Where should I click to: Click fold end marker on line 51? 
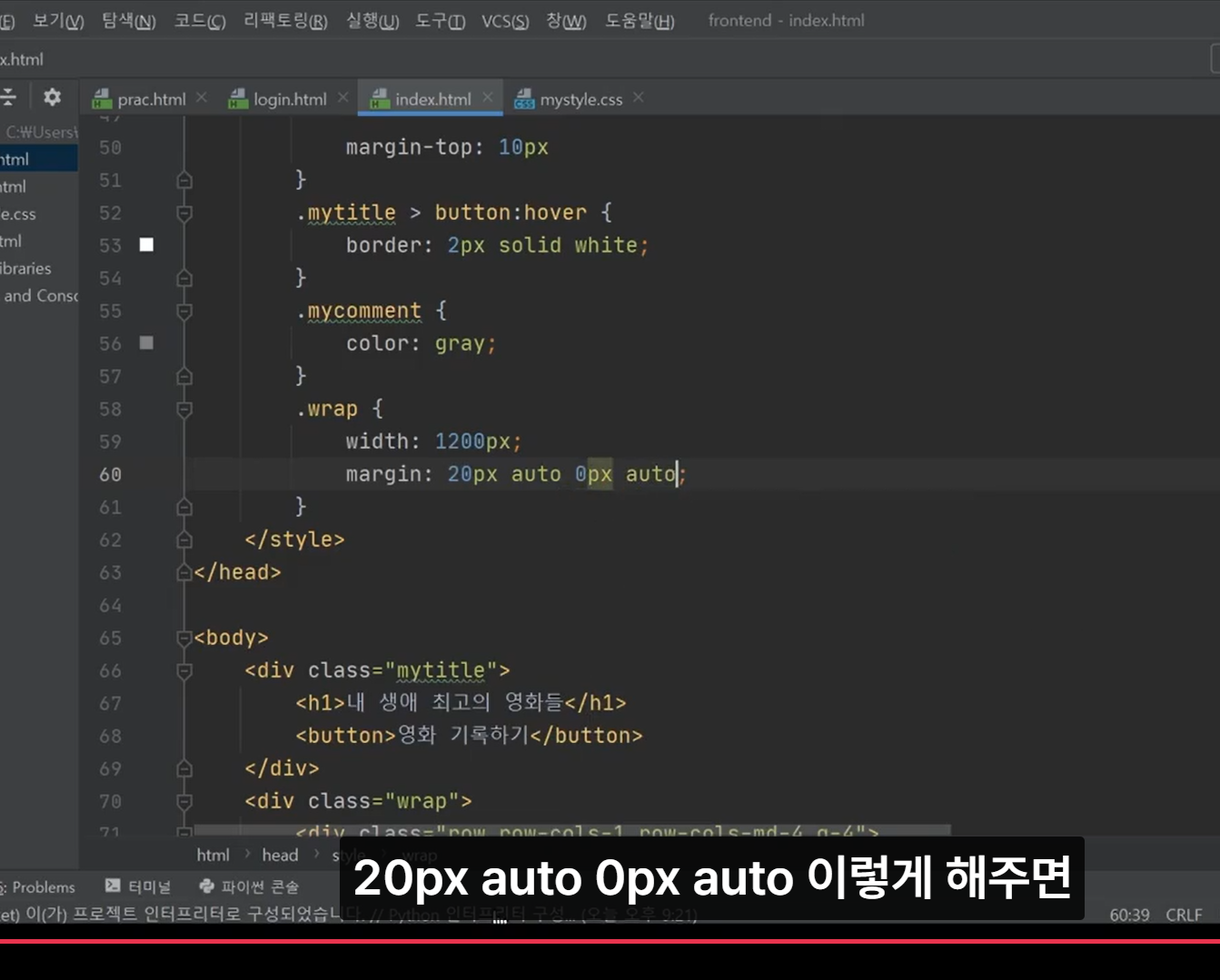[184, 180]
